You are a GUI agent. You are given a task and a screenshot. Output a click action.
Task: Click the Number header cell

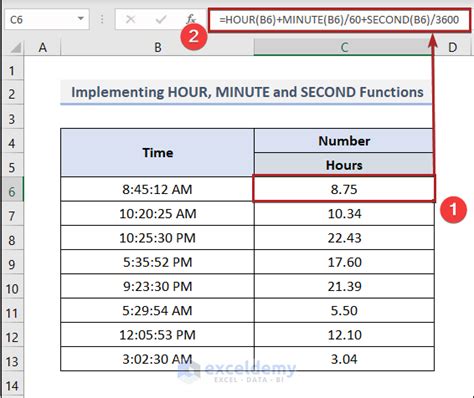pyautogui.click(x=344, y=141)
